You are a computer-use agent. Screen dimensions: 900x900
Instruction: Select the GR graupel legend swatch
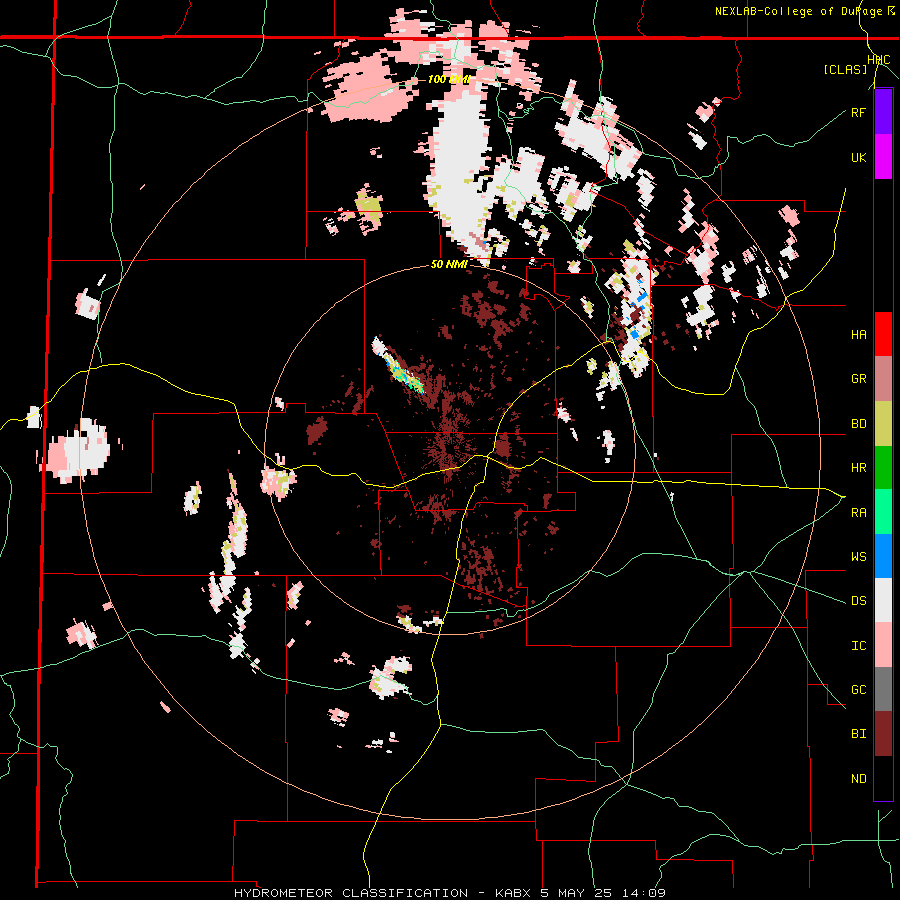[x=883, y=379]
